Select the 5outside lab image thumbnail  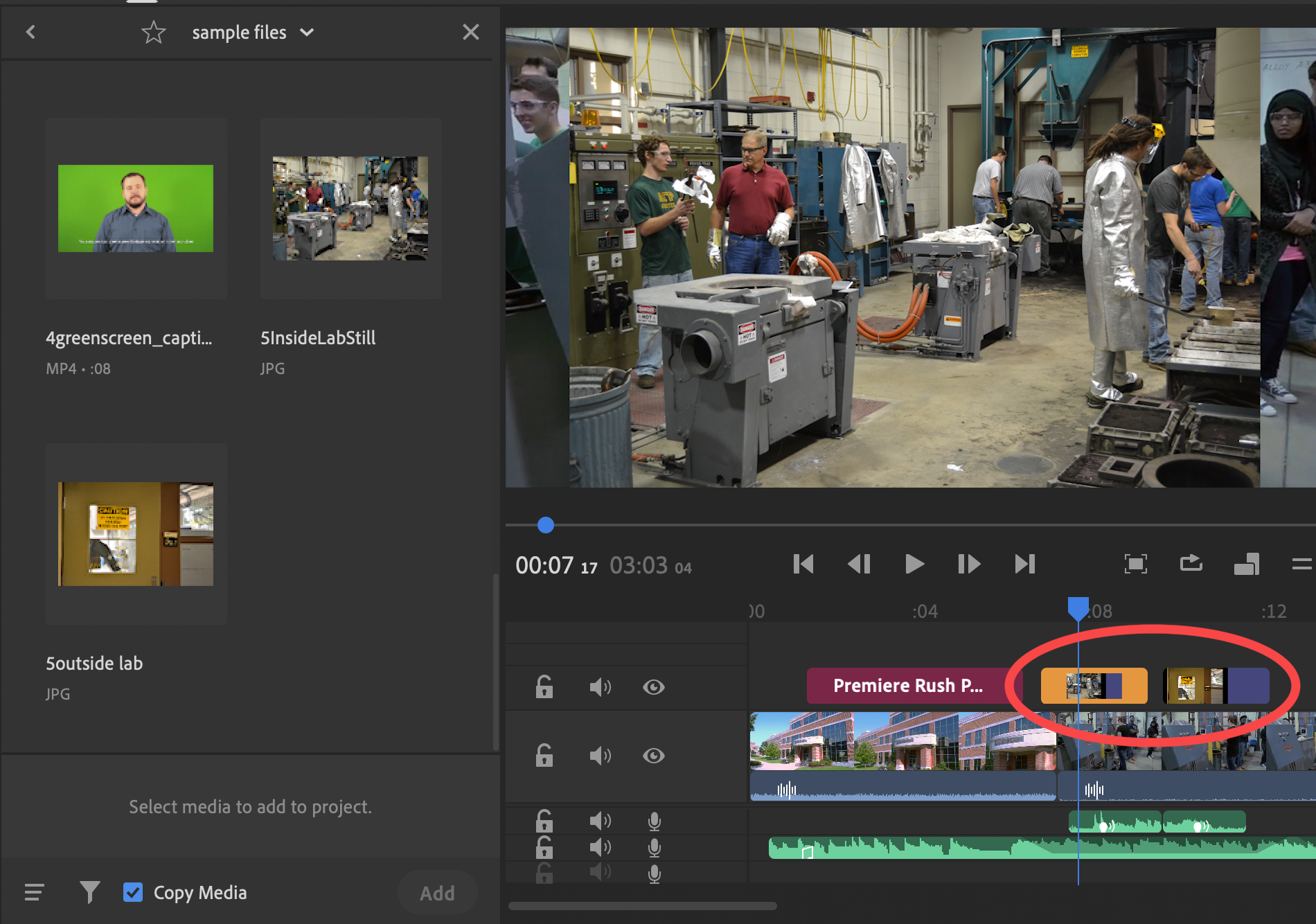click(136, 534)
